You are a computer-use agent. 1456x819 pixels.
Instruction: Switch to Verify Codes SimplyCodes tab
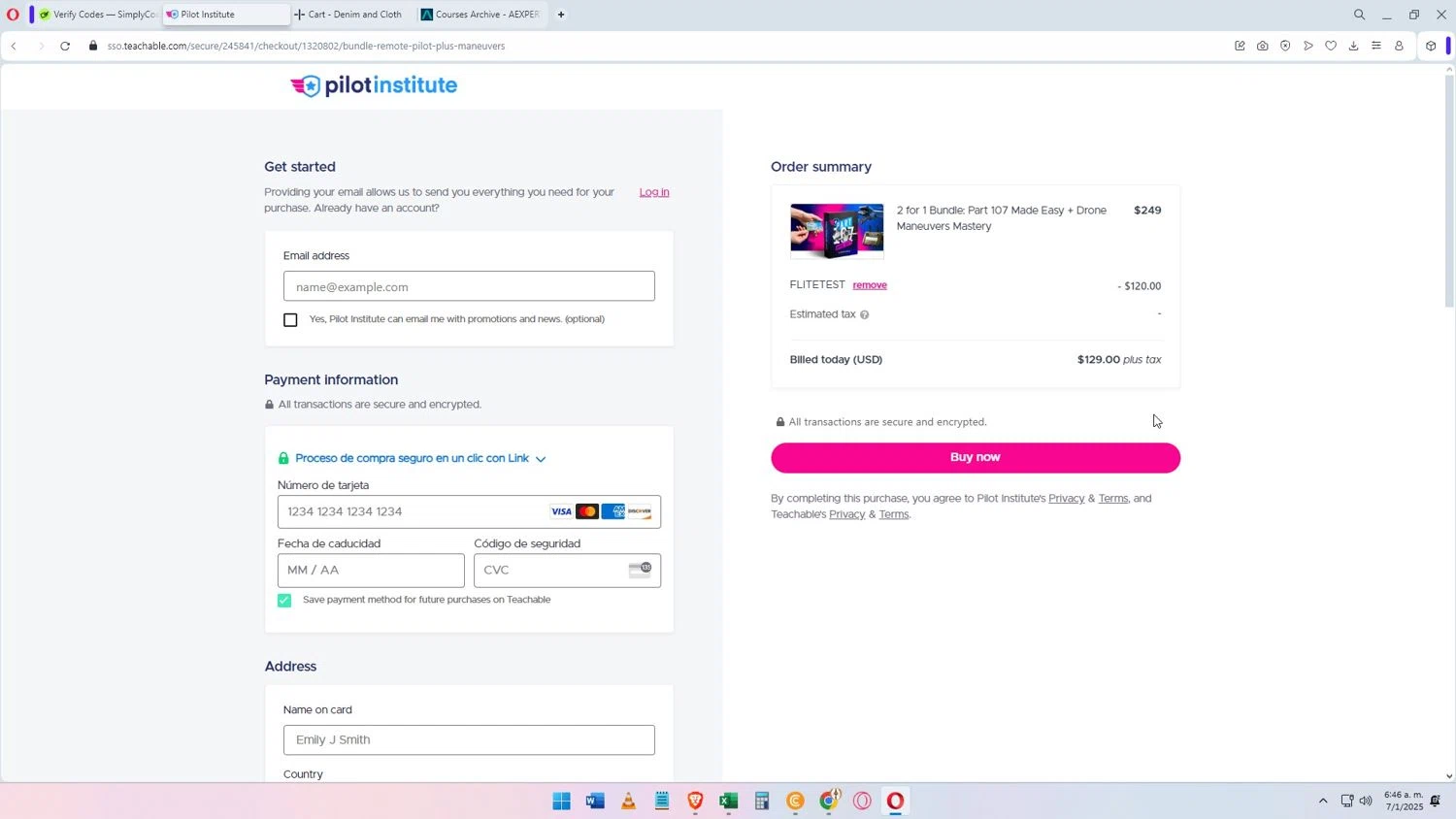coord(97,15)
